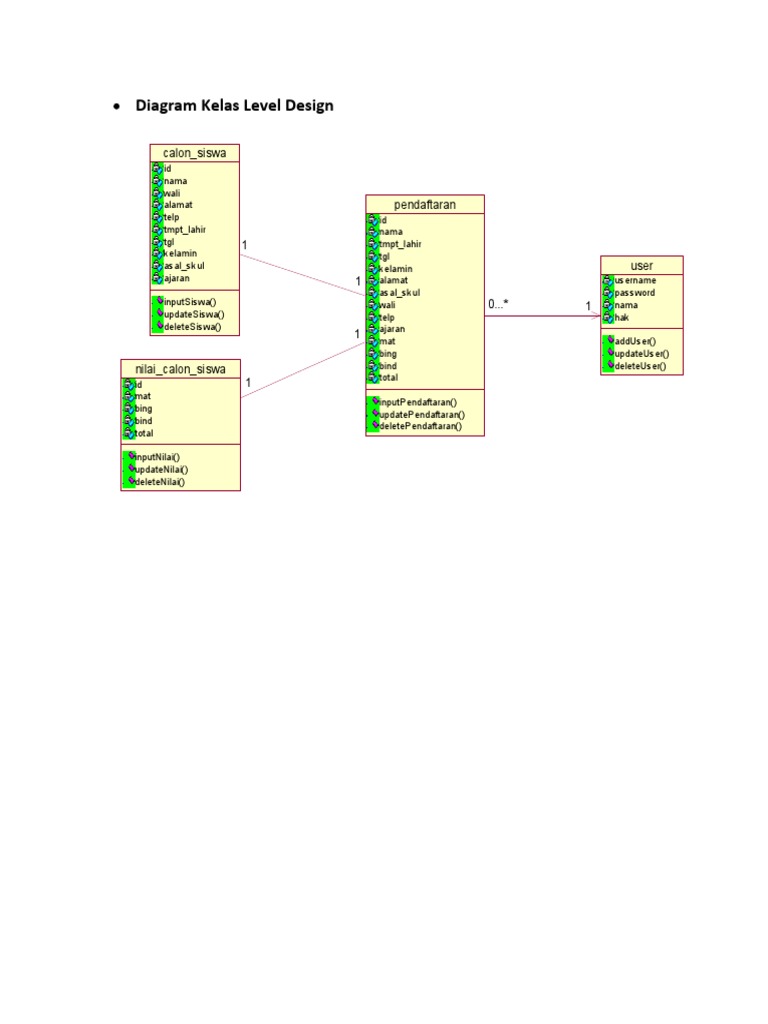
Task: Click the ajaran attribute in calon_siswa
Action: point(176,278)
